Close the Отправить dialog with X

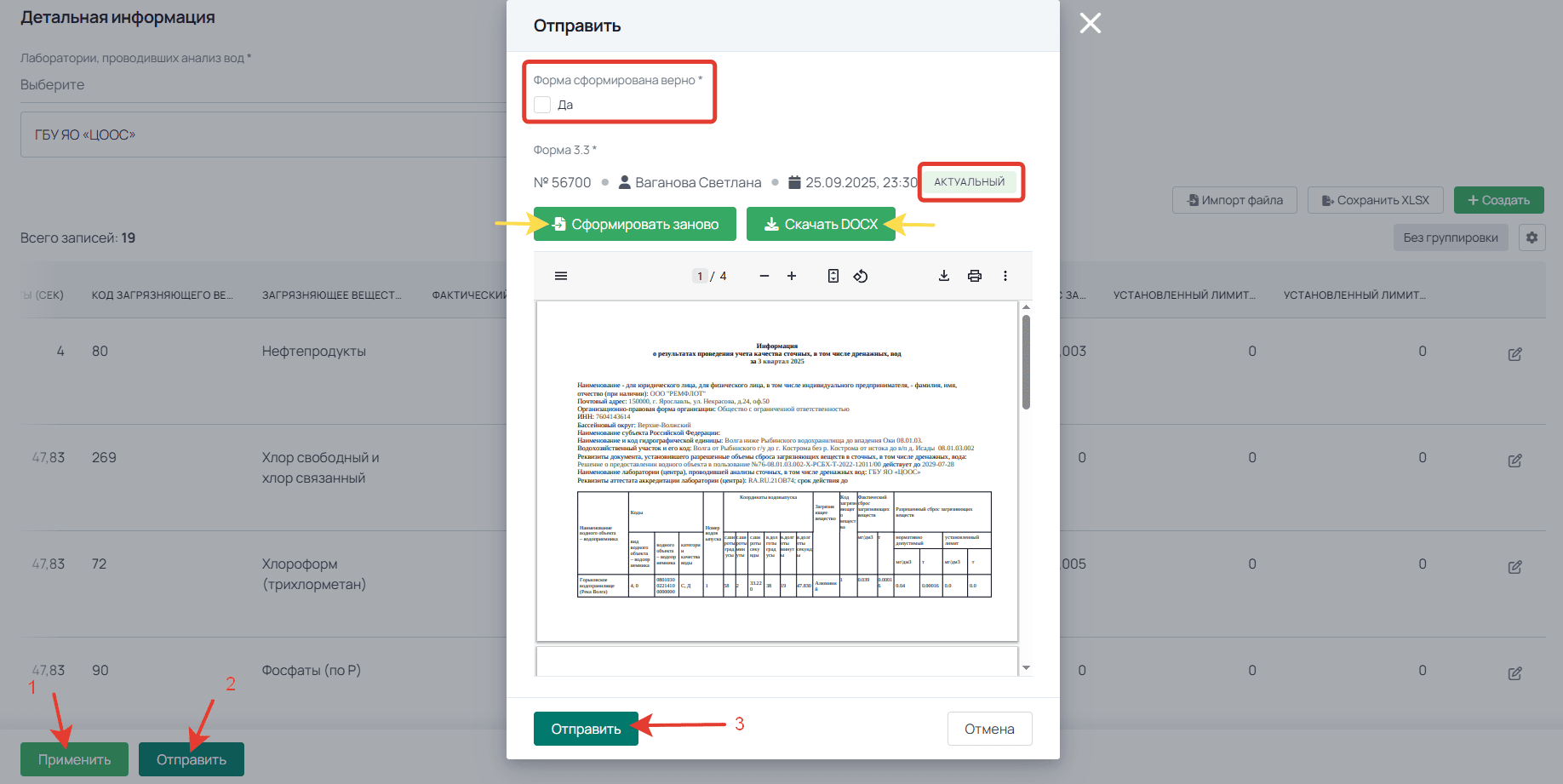[1090, 23]
